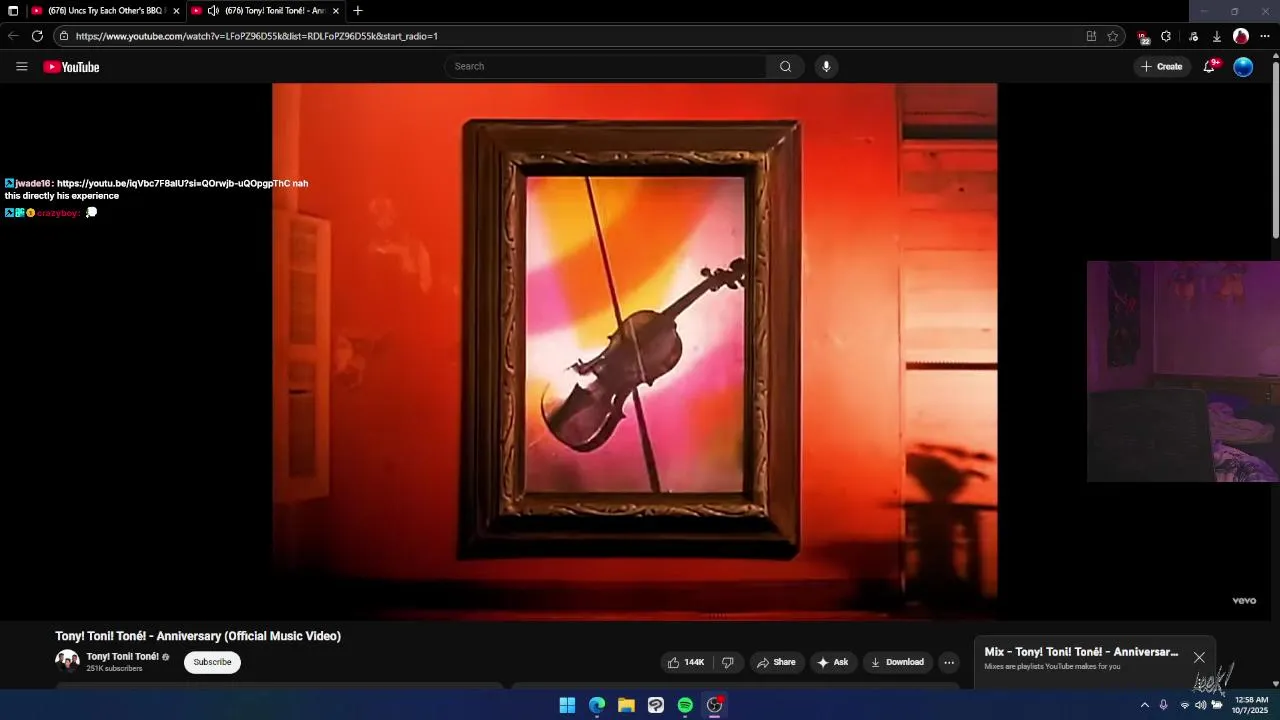The image size is (1280, 720).
Task: Mute the tab via the speaker icon
Action: (213, 11)
